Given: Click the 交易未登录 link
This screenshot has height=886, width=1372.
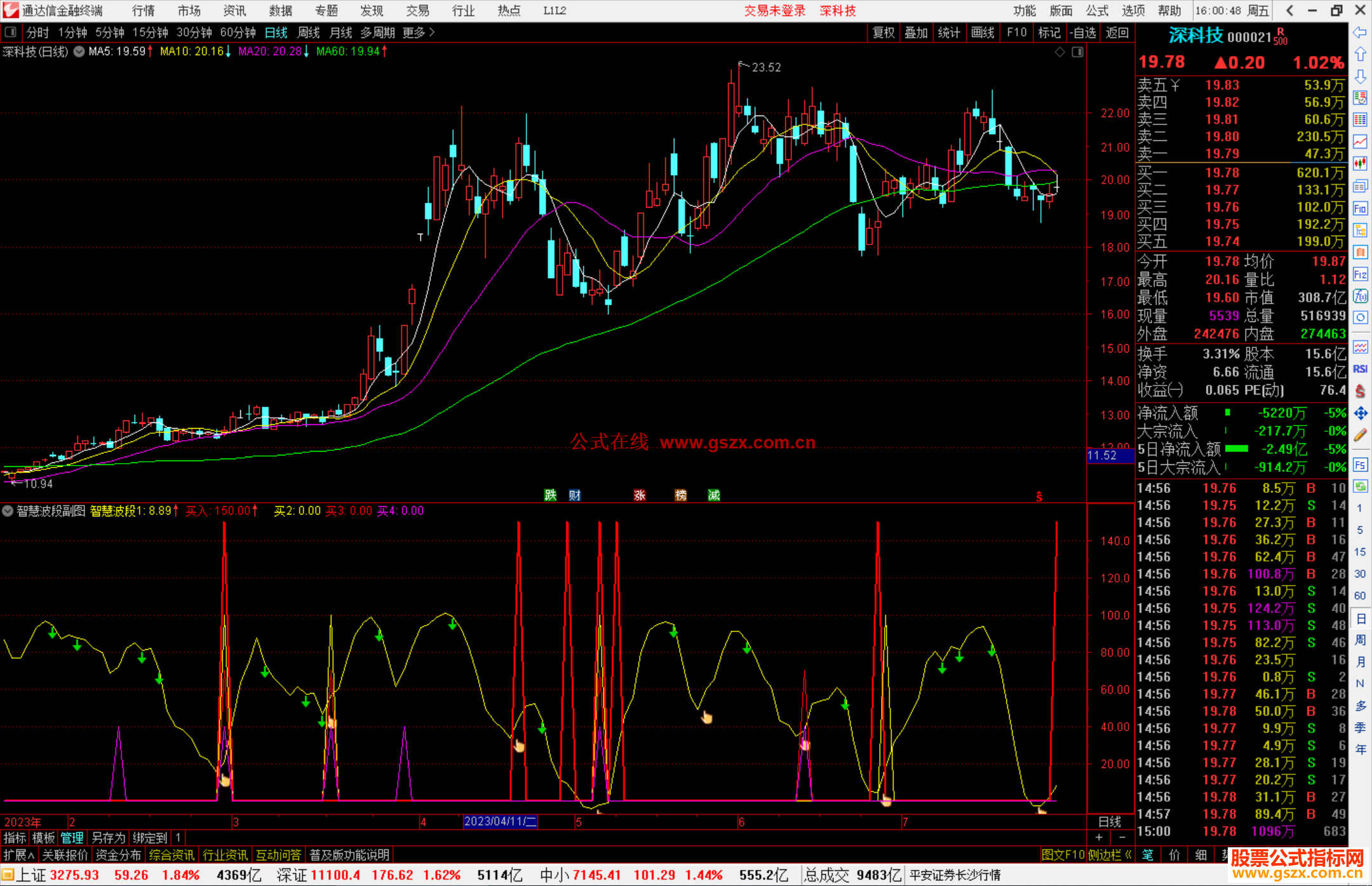Looking at the screenshot, I should [x=774, y=11].
